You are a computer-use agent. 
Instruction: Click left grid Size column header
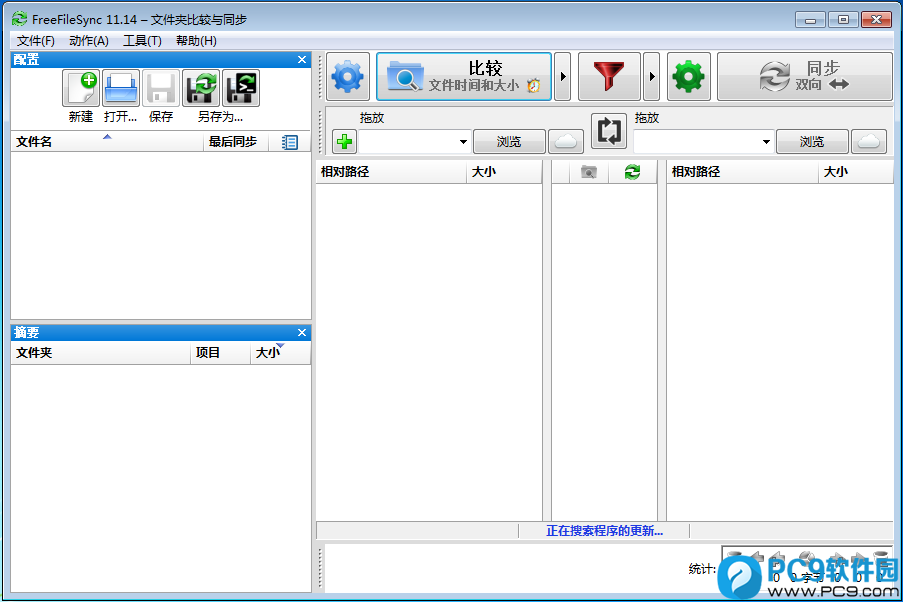[504, 172]
